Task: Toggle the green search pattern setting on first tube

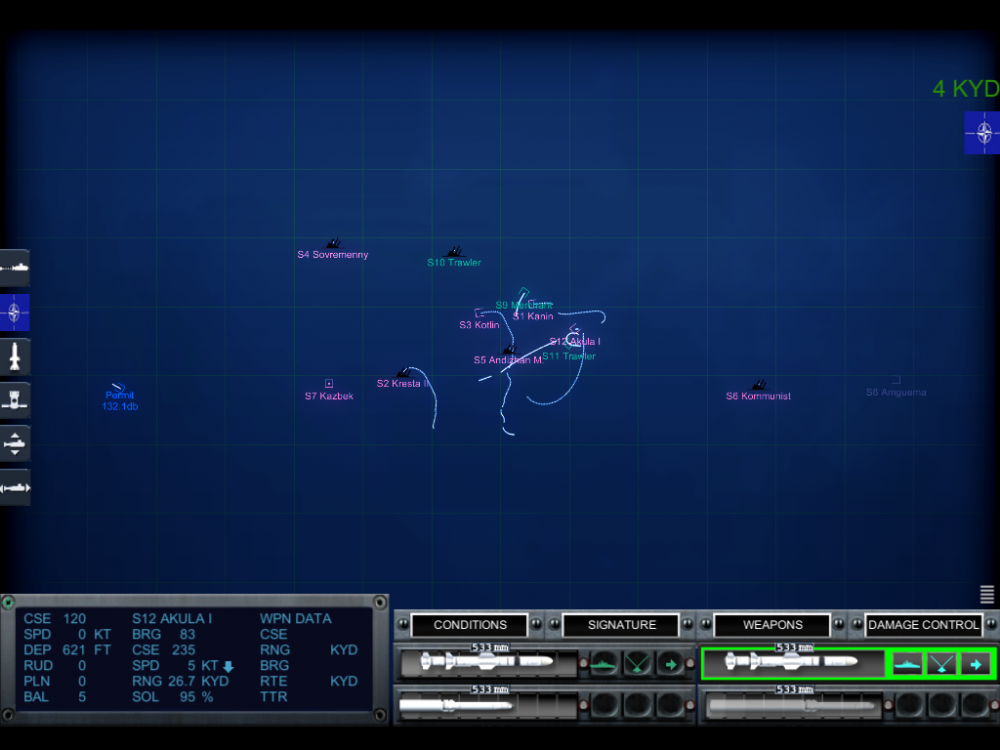Action: [x=636, y=664]
